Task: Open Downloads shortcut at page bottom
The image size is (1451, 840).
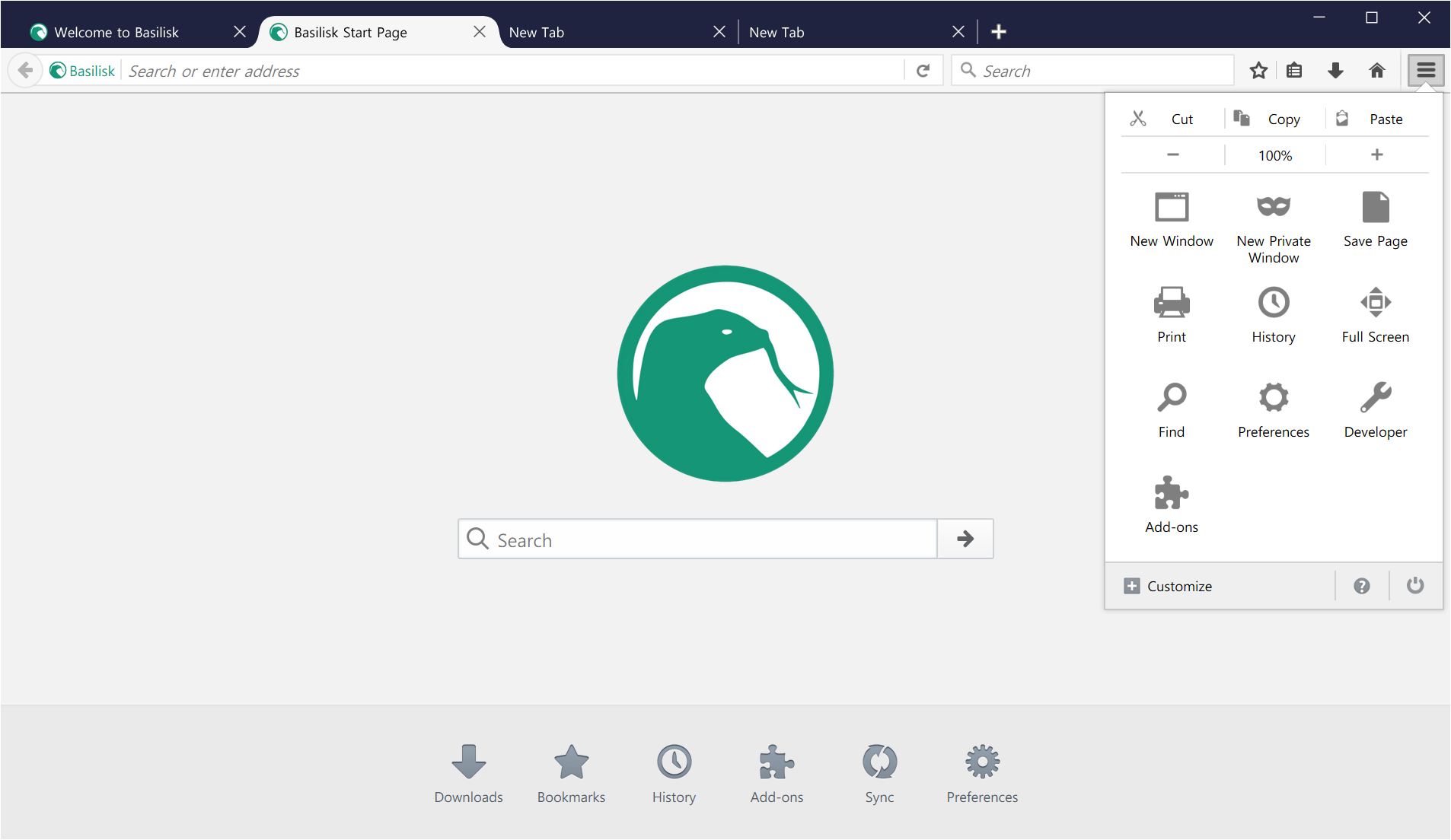Action: 468,774
